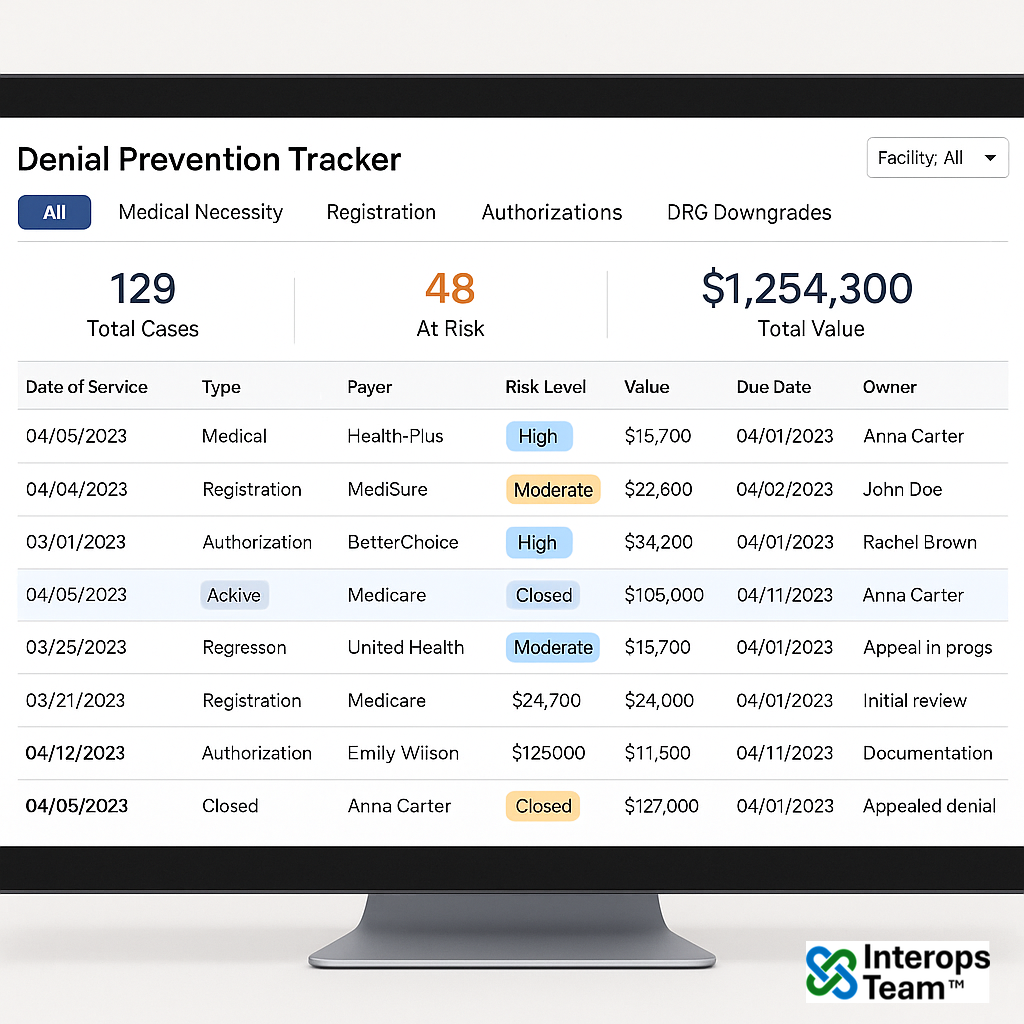Click date of service 04/12/2023
The height and width of the screenshot is (1024, 1024).
click(75, 753)
